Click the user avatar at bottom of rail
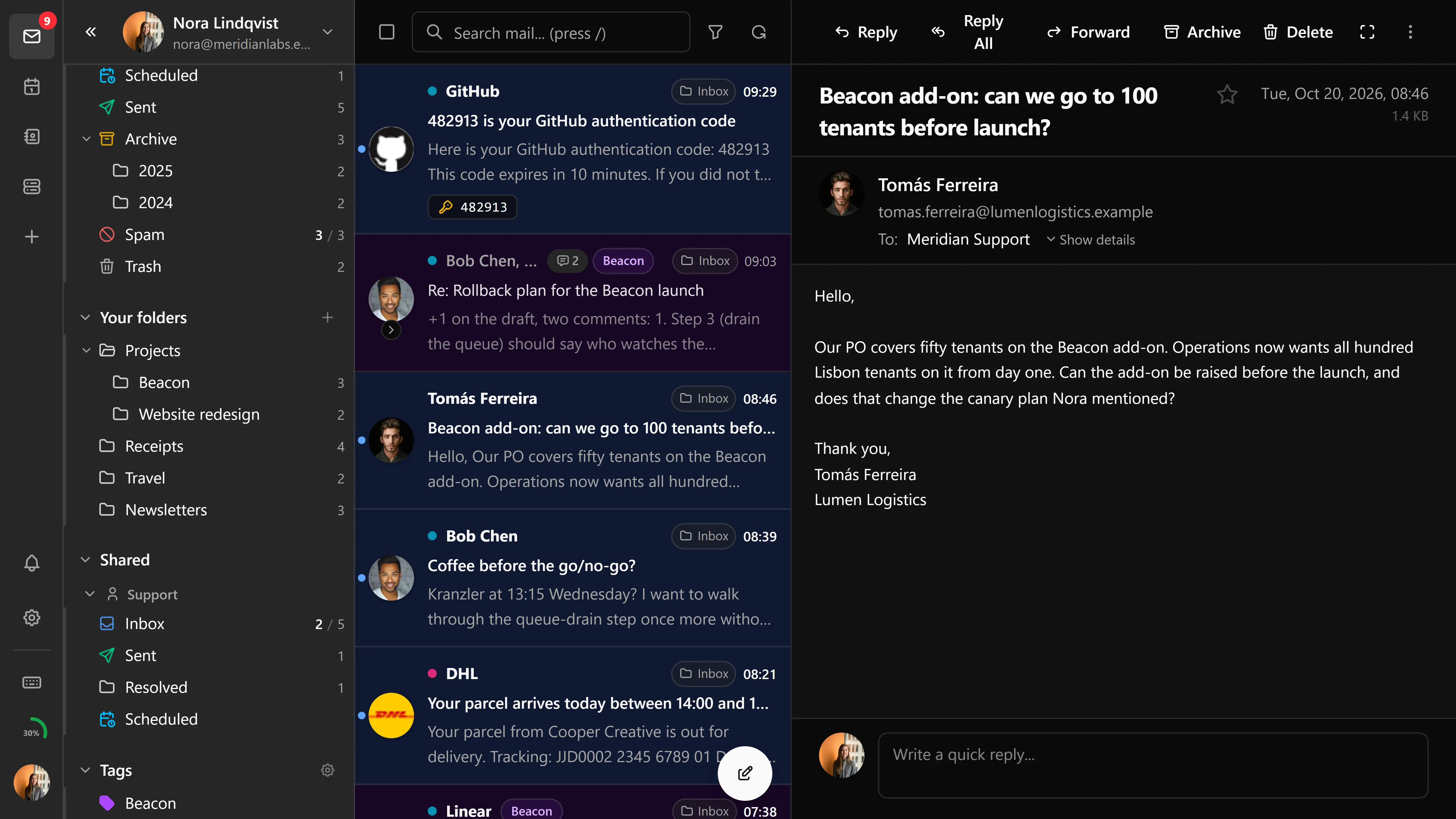 pos(32,782)
